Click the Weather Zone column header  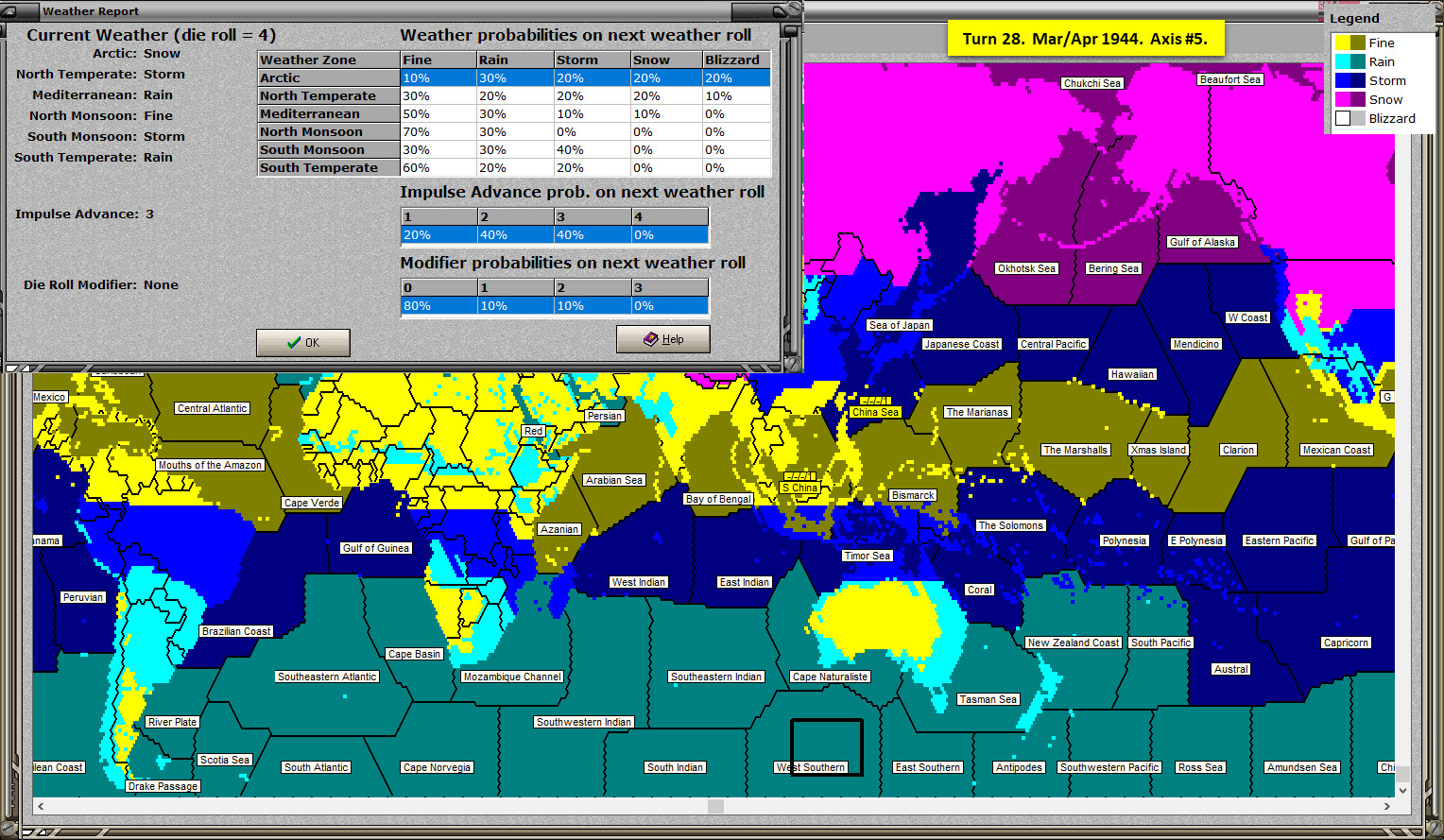tap(329, 60)
